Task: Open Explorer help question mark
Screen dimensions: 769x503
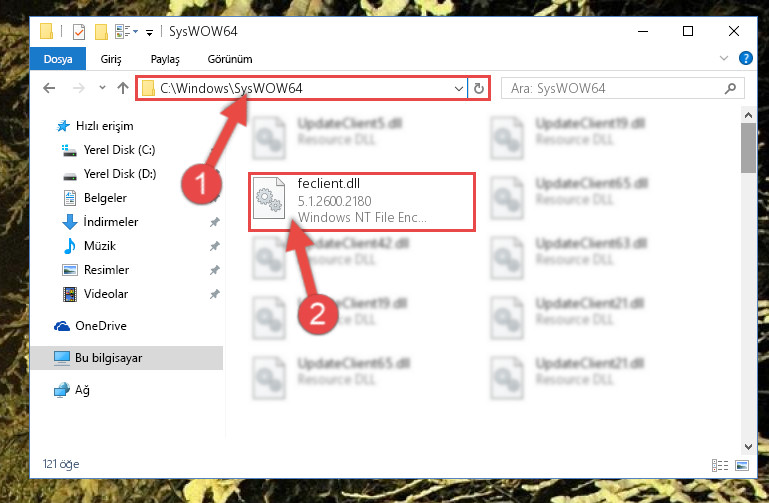Action: click(x=745, y=58)
